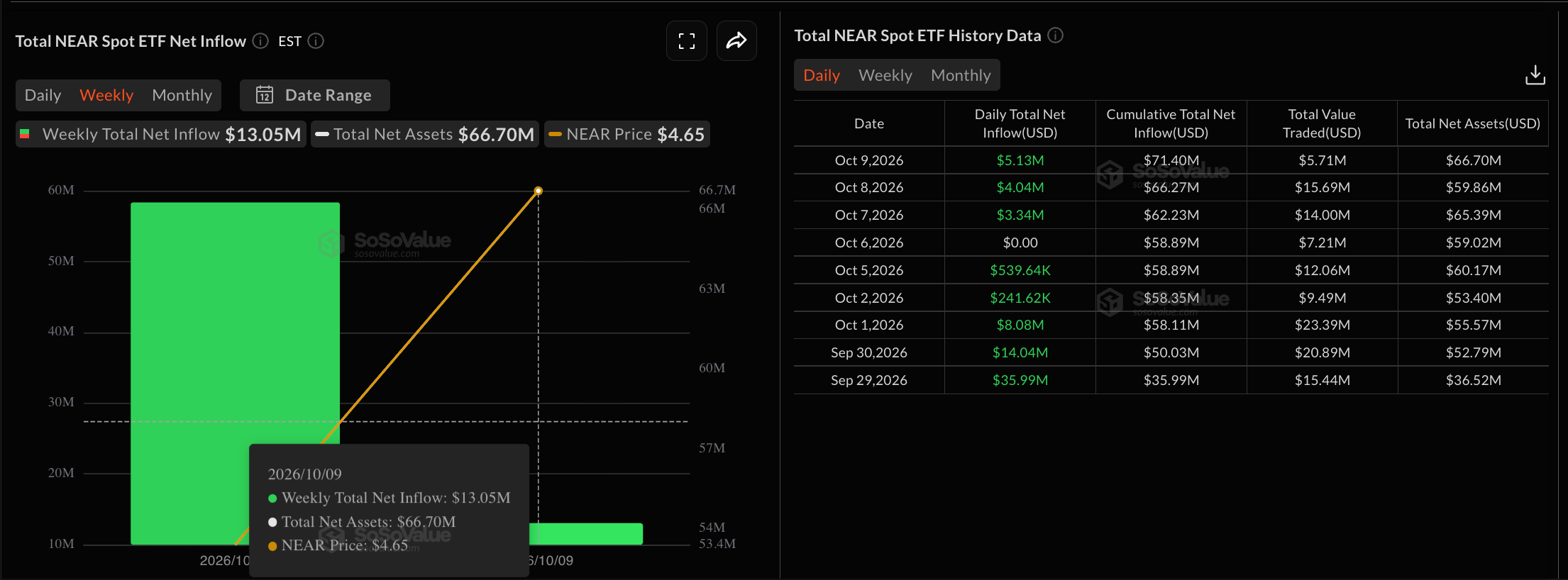Click Total Value Traded column header
Viewport: 1568px width, 580px height.
click(x=1322, y=123)
